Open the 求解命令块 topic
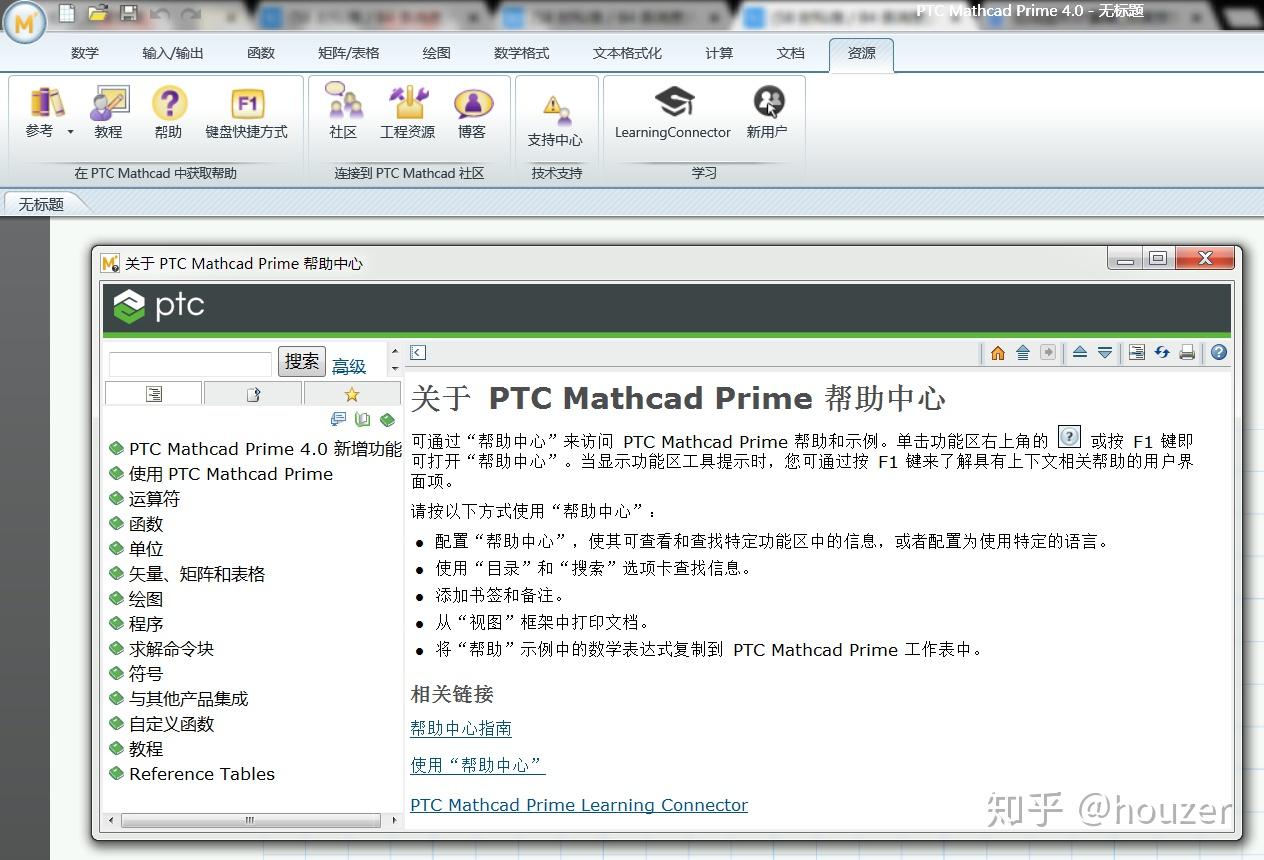Screen dimensions: 1264x860 171,649
